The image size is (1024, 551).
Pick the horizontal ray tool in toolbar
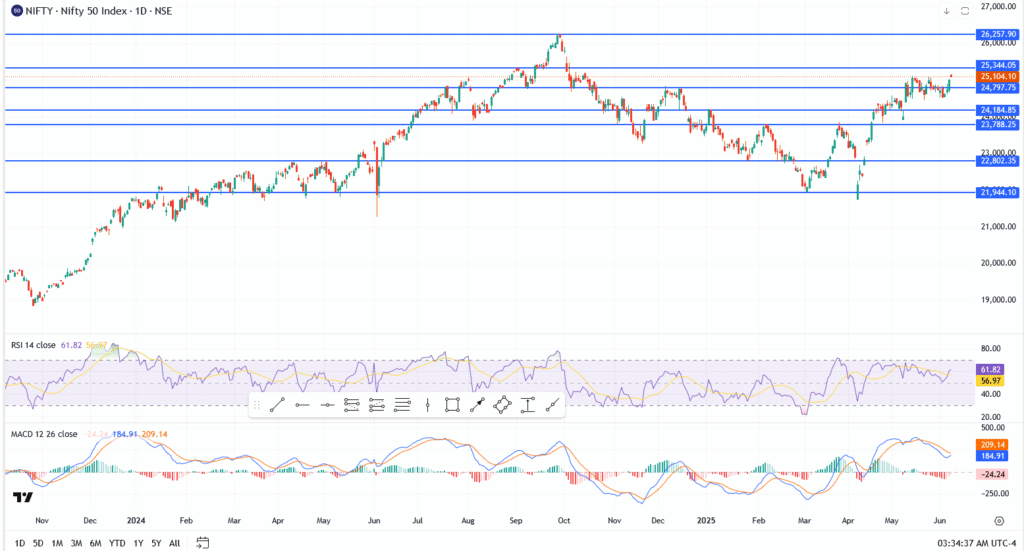point(302,405)
